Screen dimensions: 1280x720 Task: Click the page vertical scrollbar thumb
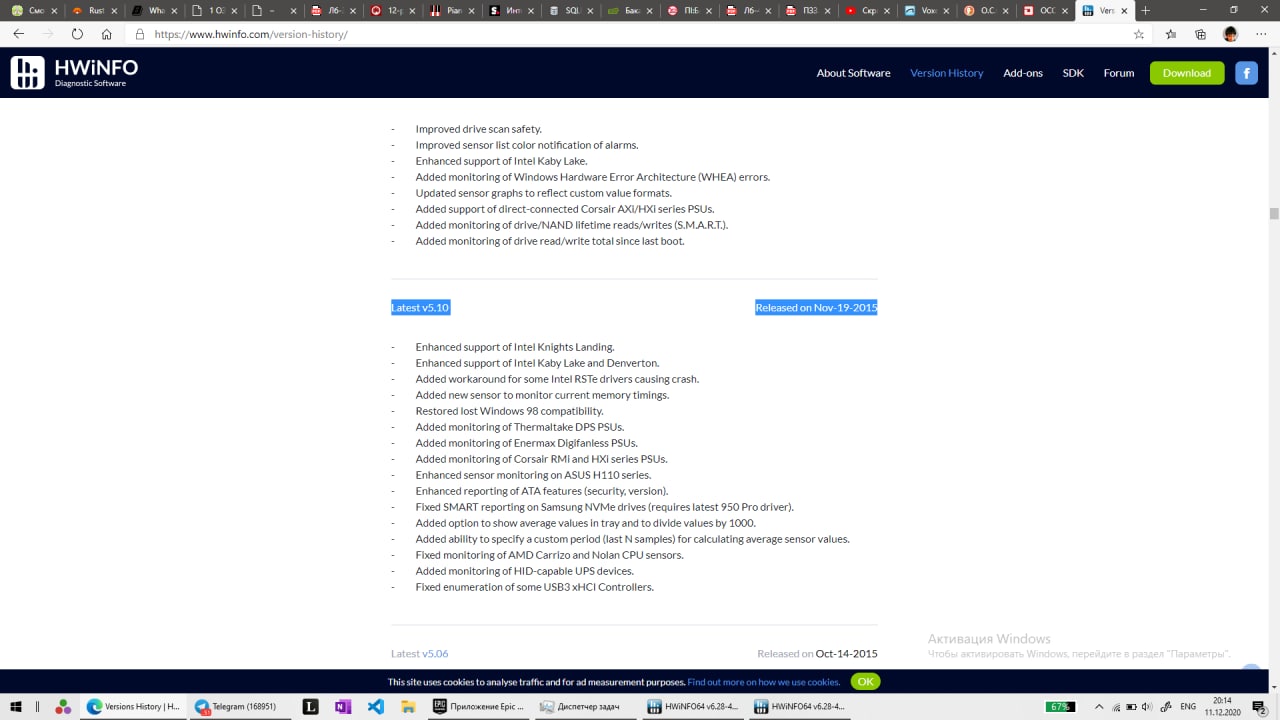[x=1274, y=213]
